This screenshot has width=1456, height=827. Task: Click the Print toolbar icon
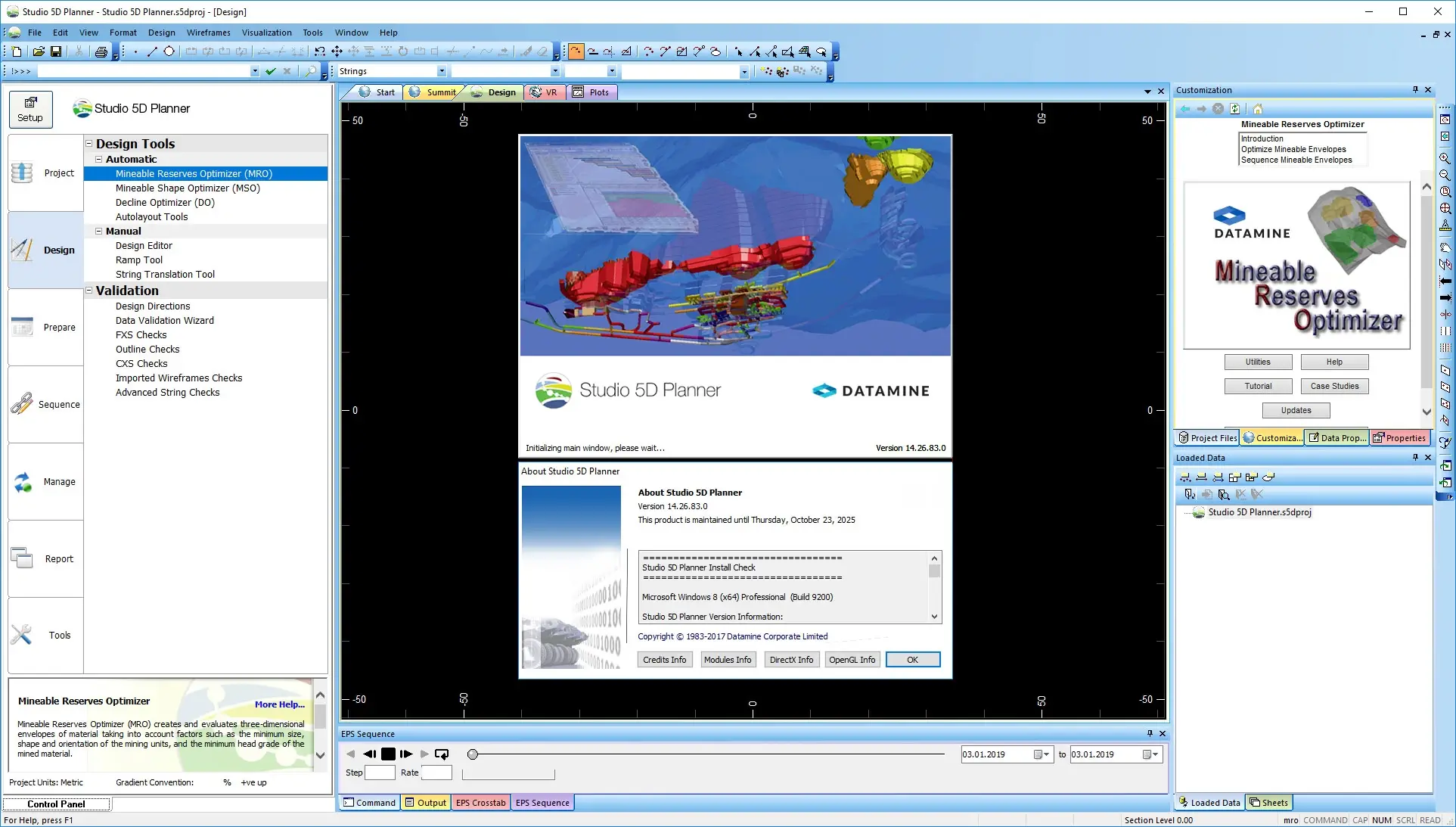(x=101, y=51)
